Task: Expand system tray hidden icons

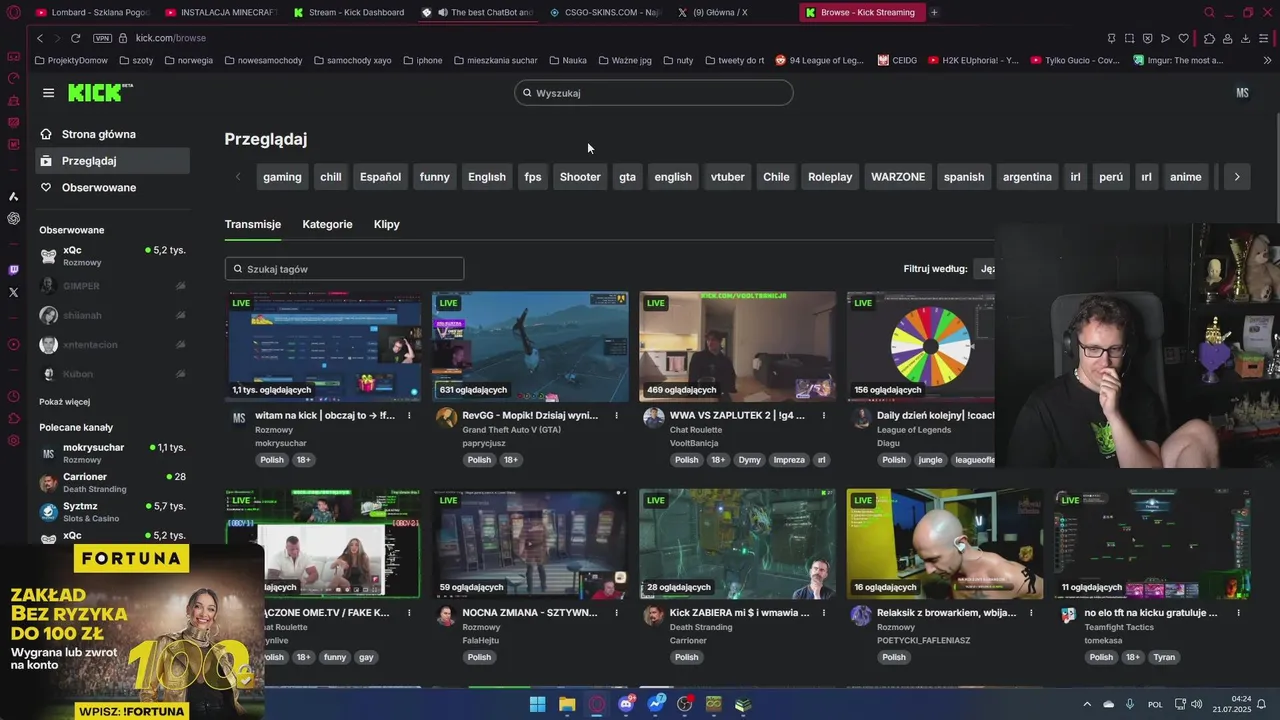Action: pos(1088,704)
